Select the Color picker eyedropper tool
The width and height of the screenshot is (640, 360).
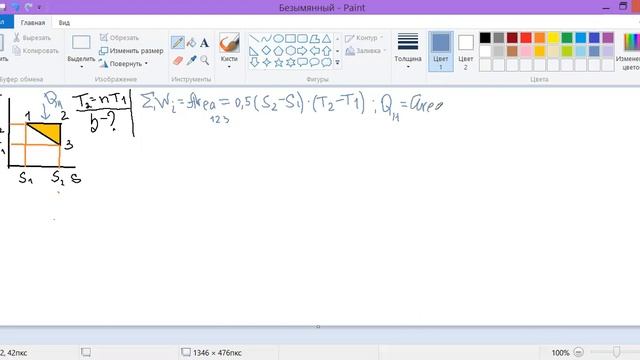(191, 60)
